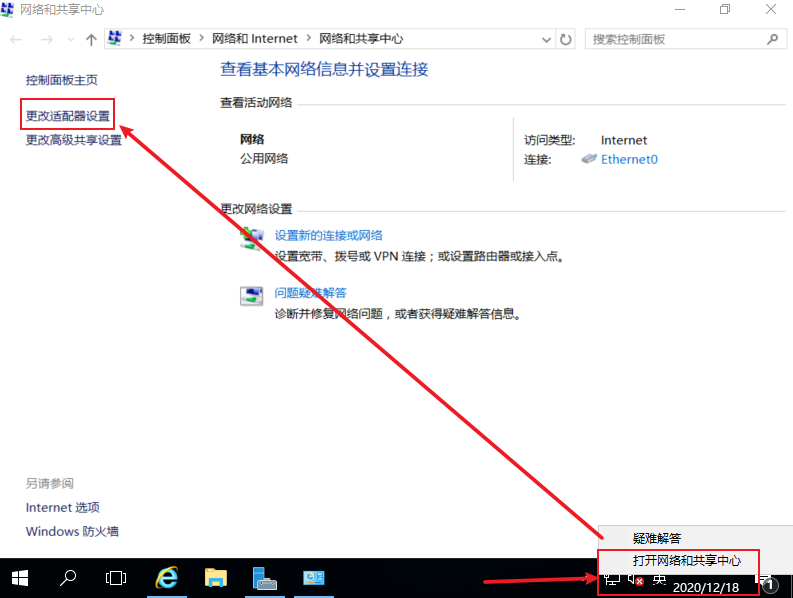The height and width of the screenshot is (598, 793).
Task: Click the muted volume tray icon
Action: [636, 580]
